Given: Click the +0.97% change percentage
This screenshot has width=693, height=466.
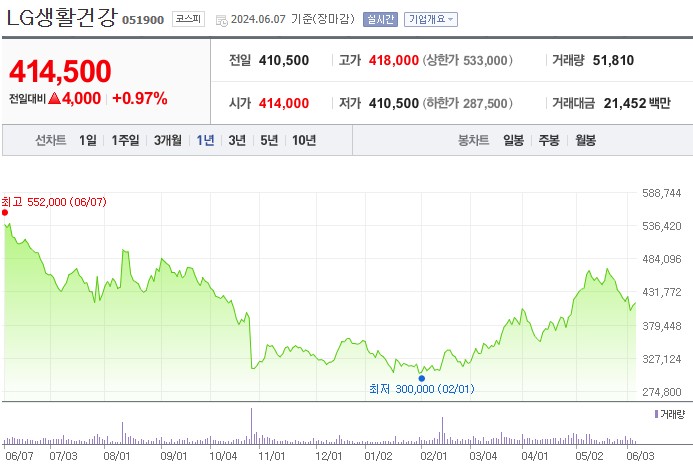Looking at the screenshot, I should [x=140, y=98].
